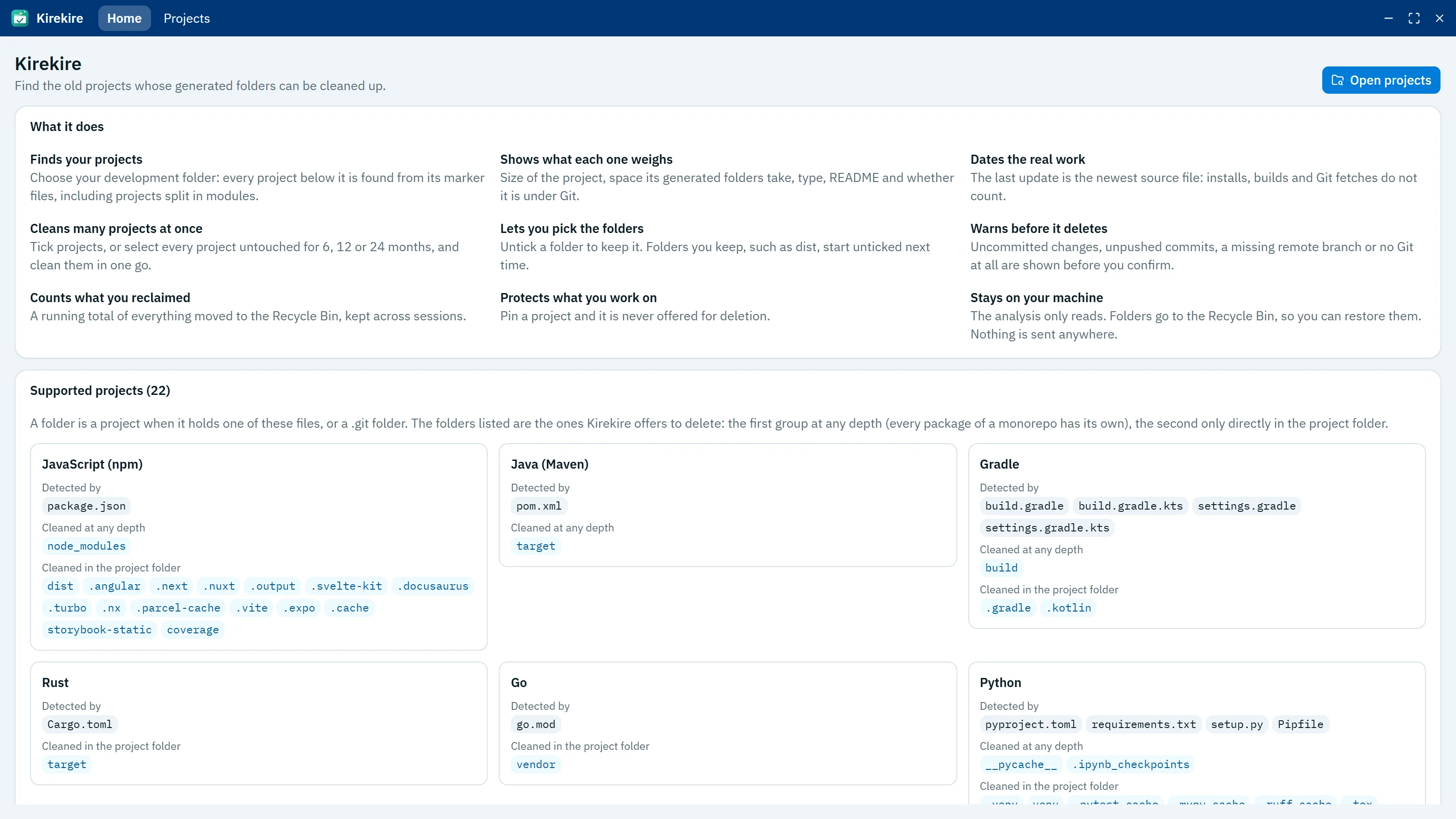
Task: Click the Supported projects (22) heading
Action: pos(100,390)
